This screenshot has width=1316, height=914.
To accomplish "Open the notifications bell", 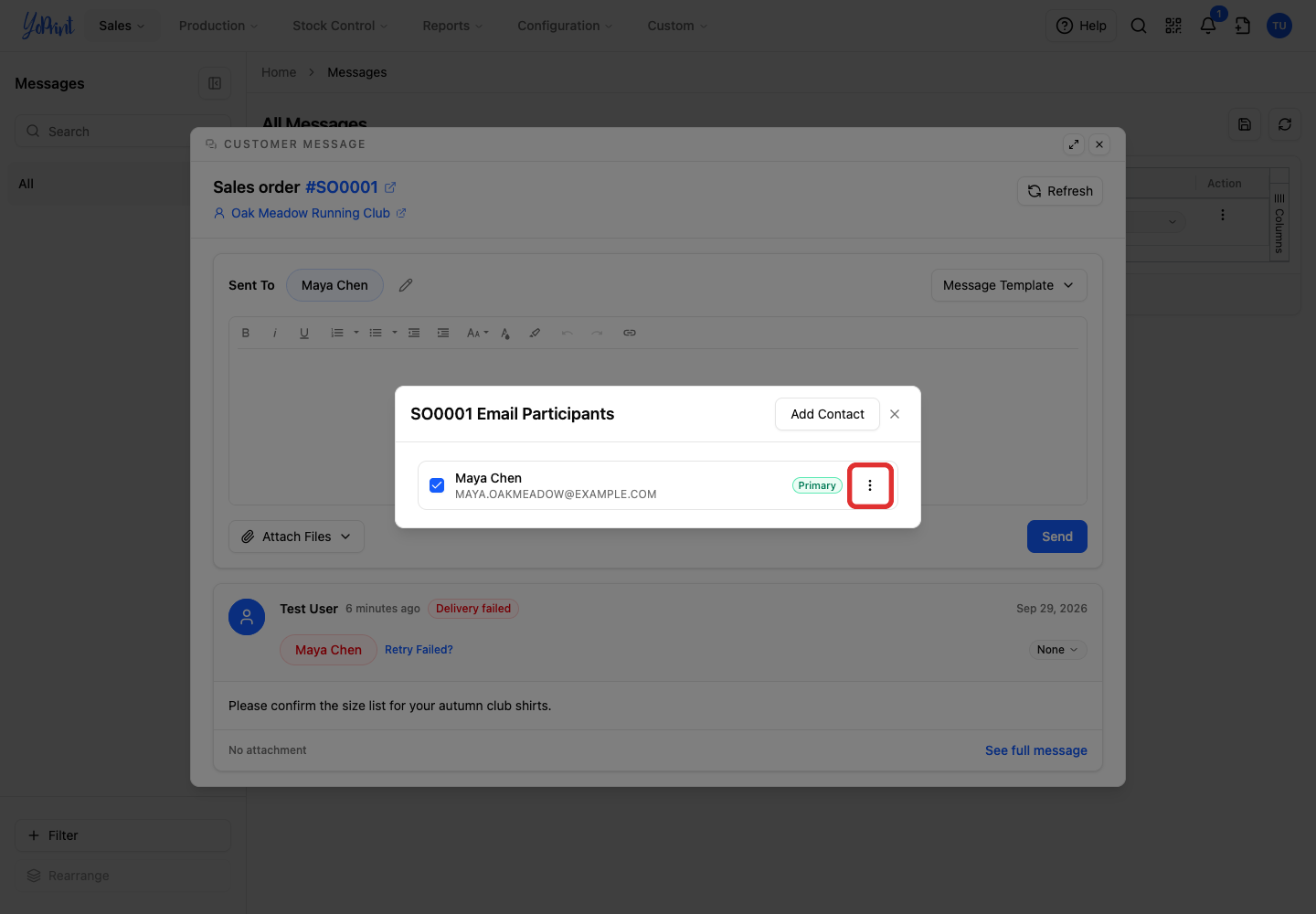I will point(1208,26).
